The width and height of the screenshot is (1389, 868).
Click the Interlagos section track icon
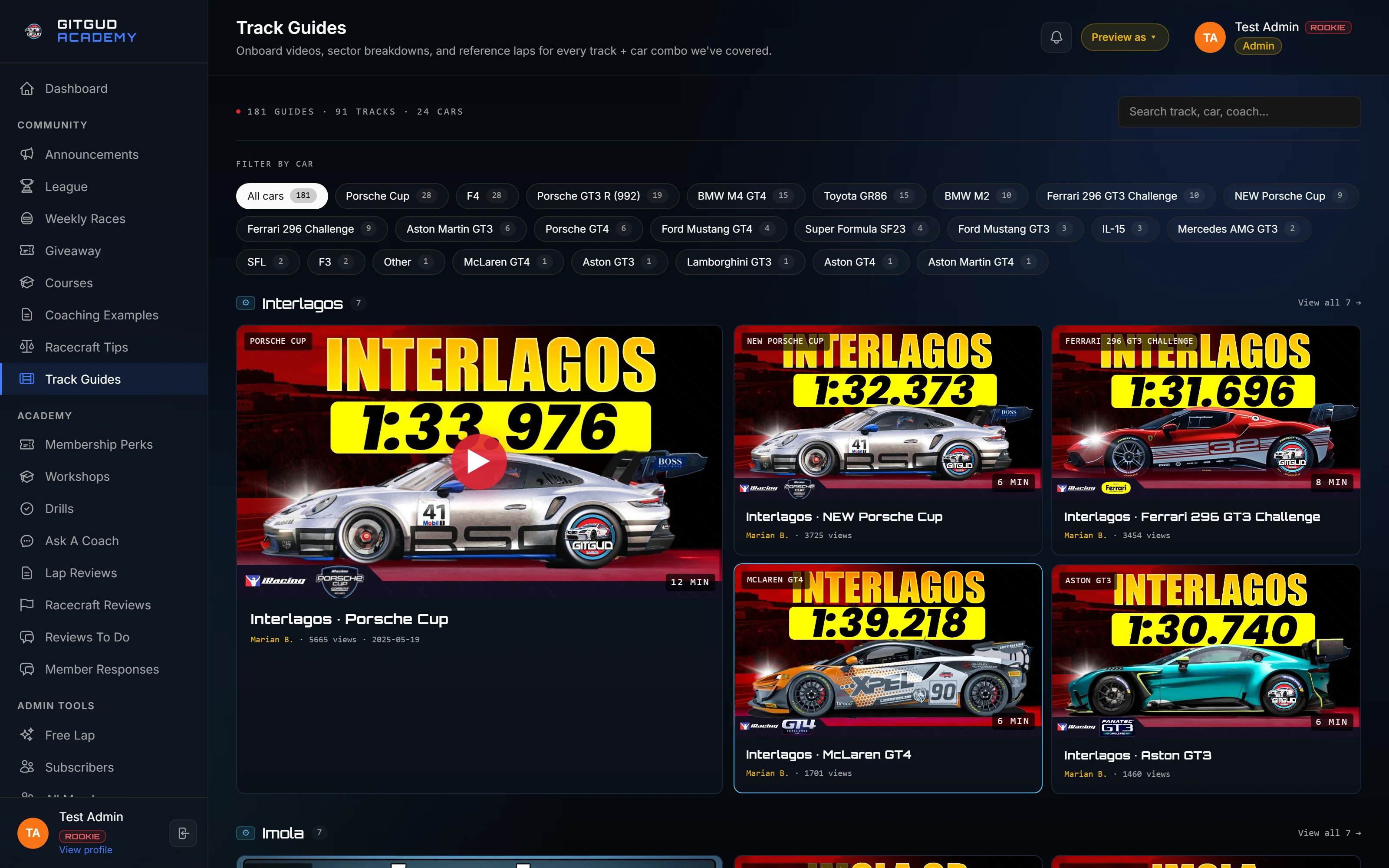[x=246, y=302]
